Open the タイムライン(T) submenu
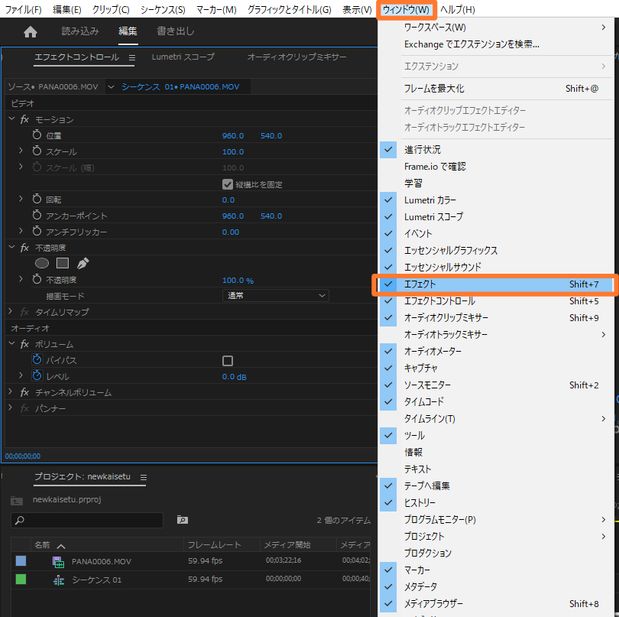The height and width of the screenshot is (617, 619). pos(496,419)
